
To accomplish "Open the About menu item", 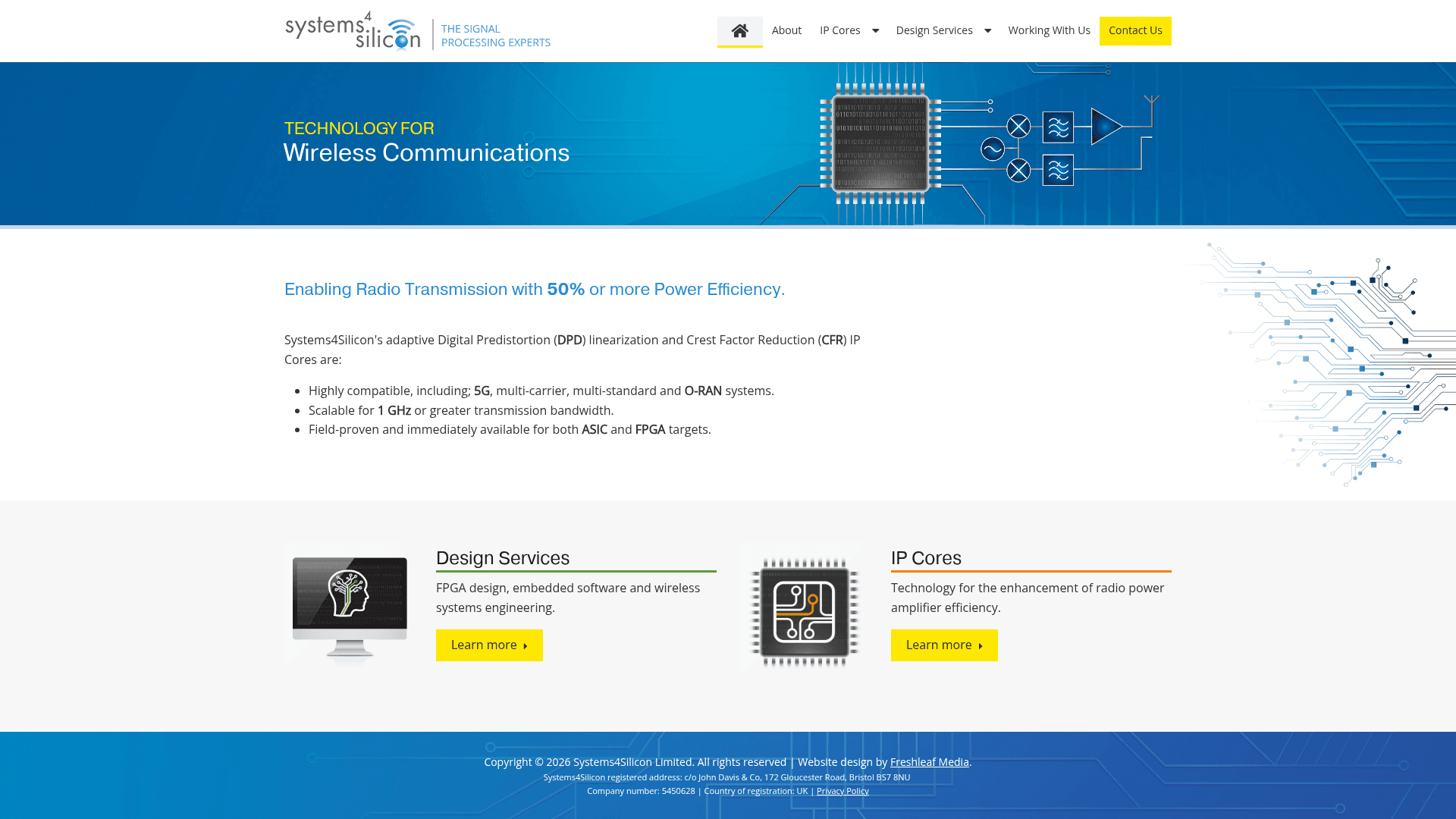I will 786,30.
